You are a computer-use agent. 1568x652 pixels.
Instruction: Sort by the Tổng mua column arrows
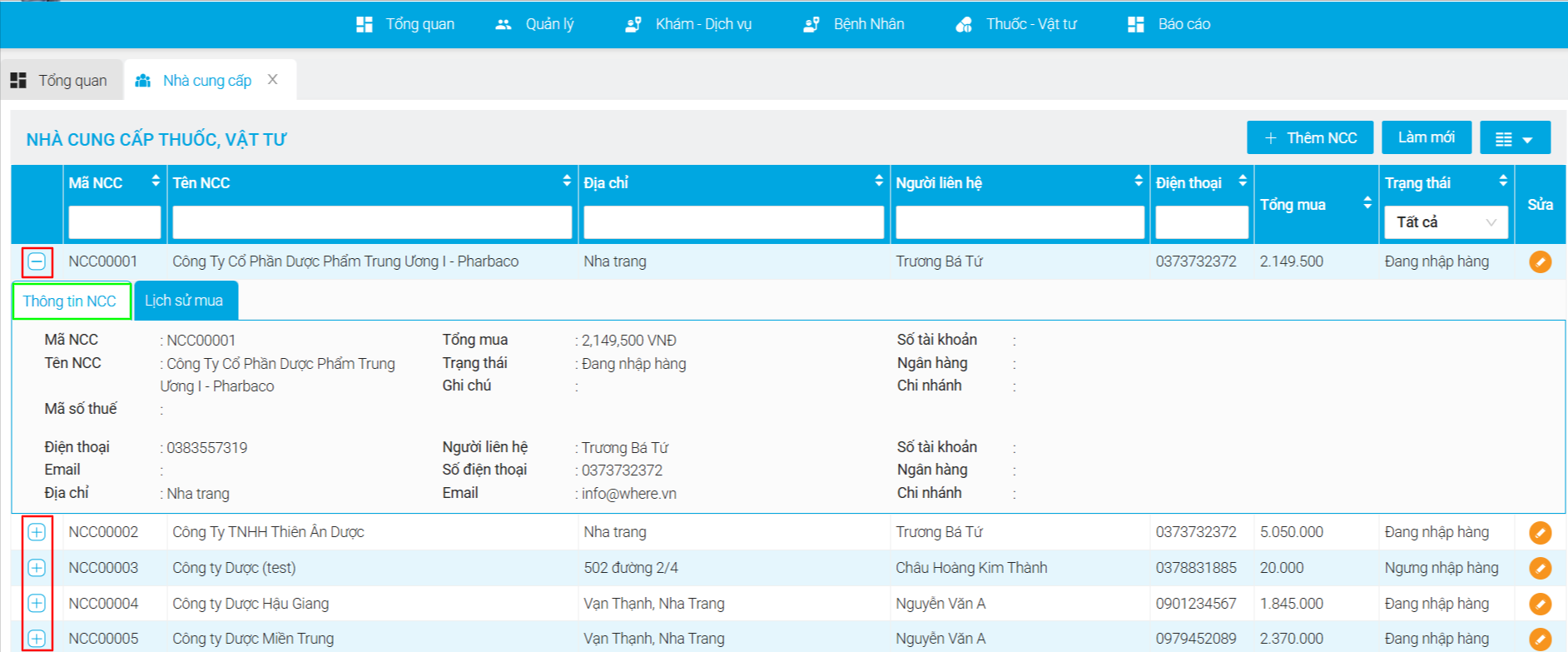point(1367,202)
